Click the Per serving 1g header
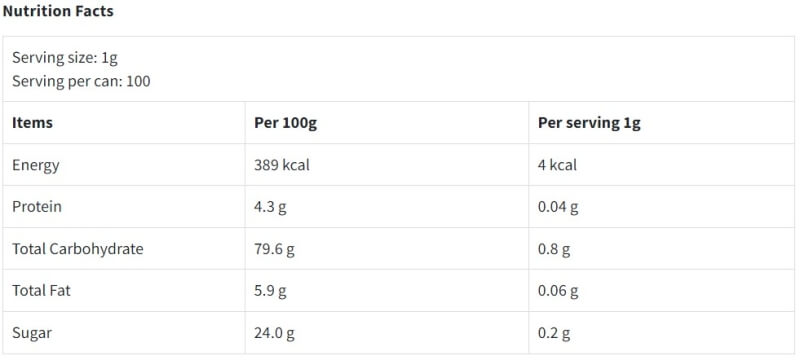 coord(589,123)
